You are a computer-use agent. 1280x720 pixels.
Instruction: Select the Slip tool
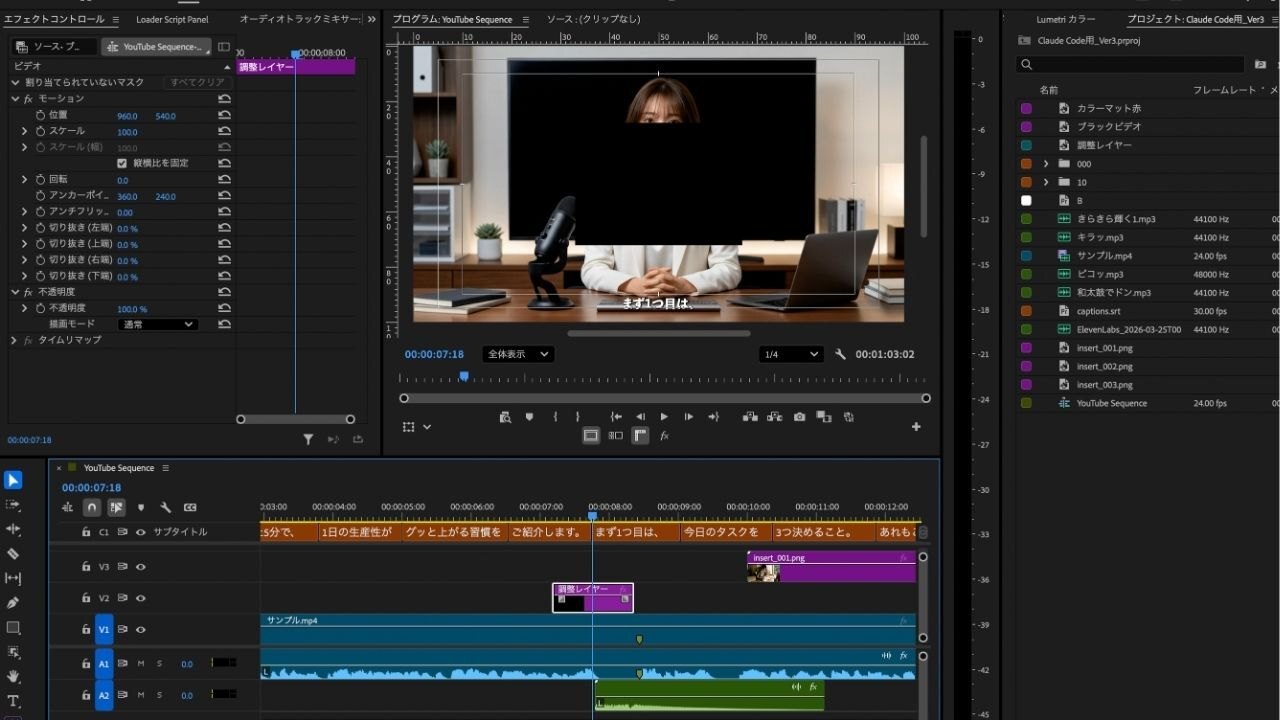pyautogui.click(x=13, y=578)
